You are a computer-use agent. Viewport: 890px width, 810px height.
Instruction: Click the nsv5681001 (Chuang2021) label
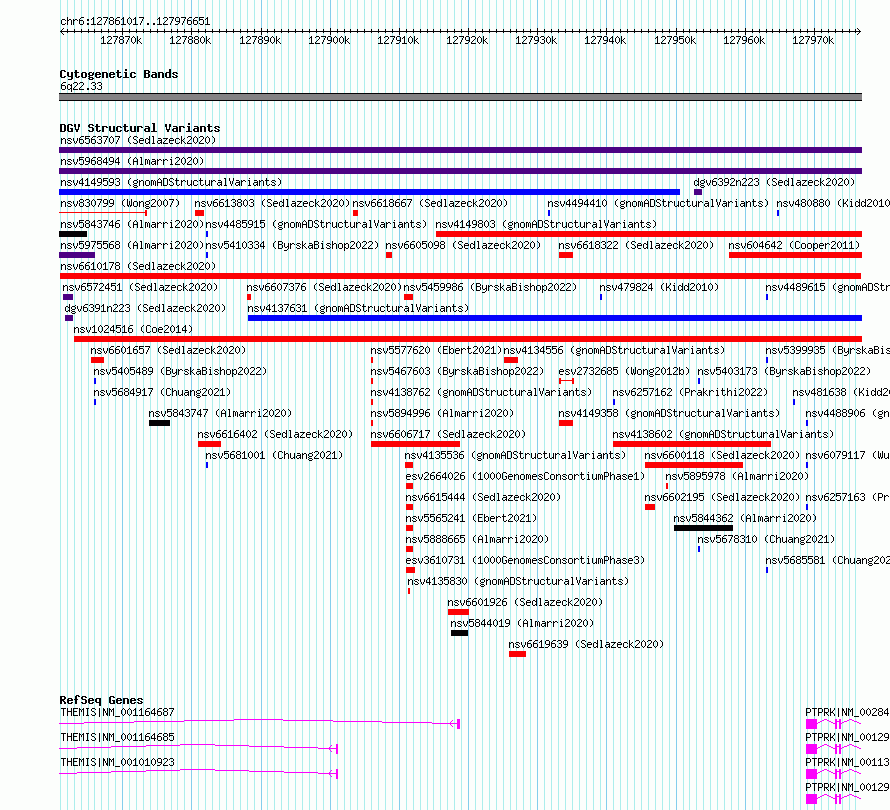[274, 455]
